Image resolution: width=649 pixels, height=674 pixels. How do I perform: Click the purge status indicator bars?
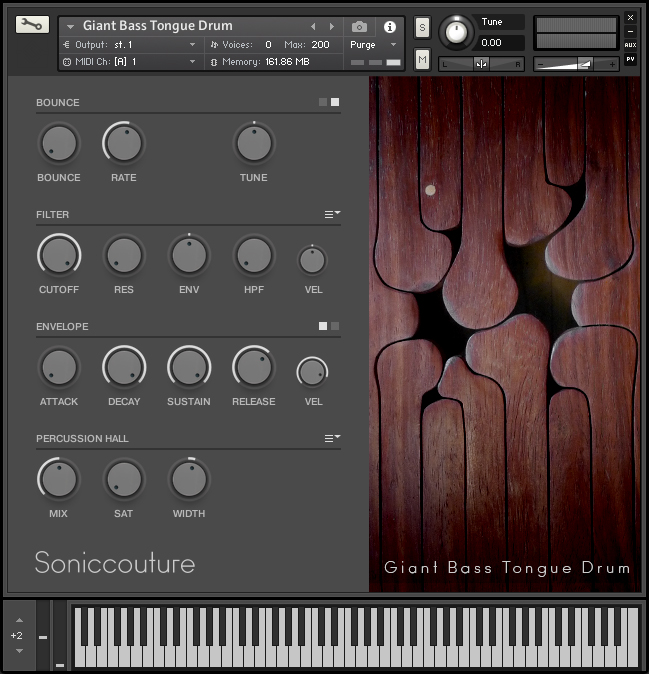pyautogui.click(x=375, y=62)
